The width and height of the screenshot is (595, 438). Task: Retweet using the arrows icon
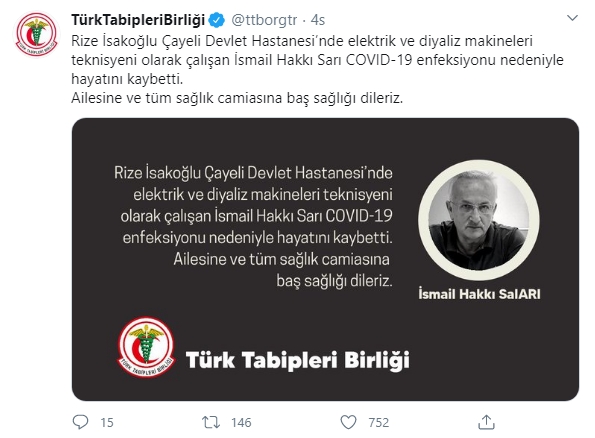coord(211,422)
